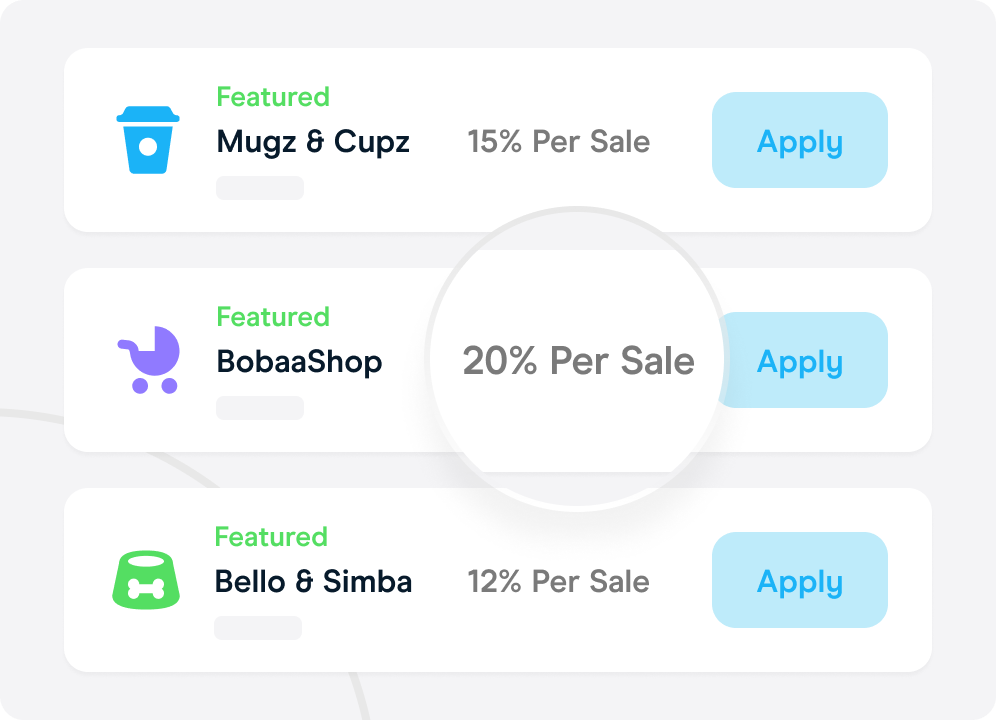
Task: Open the Bello & Simba store name
Action: click(313, 581)
